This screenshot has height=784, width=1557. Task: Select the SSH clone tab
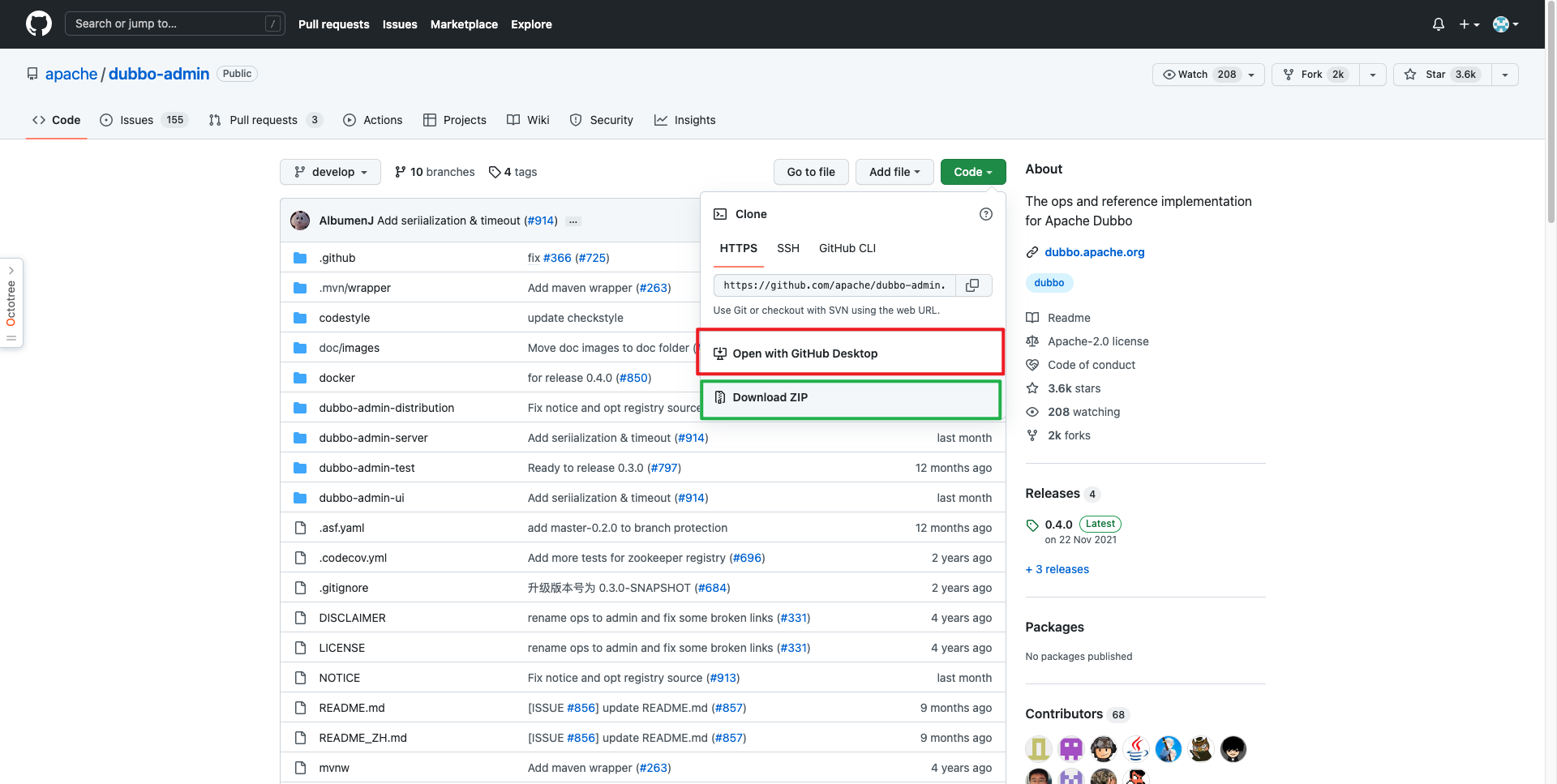click(x=788, y=248)
